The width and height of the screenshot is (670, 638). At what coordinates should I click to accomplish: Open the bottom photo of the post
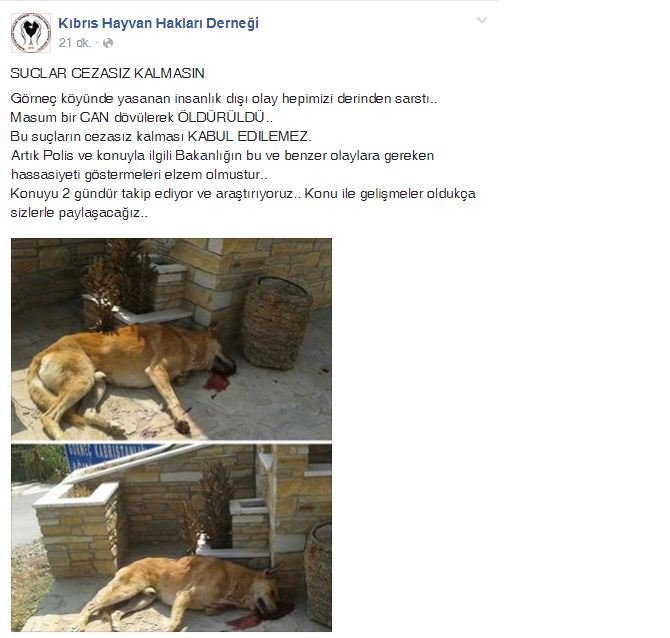coord(171,538)
